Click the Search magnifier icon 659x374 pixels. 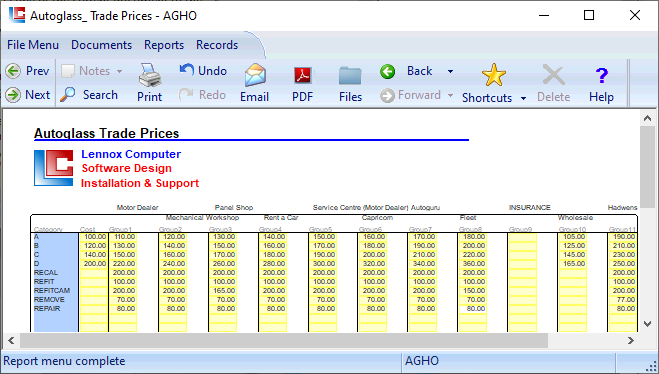click(x=67, y=95)
